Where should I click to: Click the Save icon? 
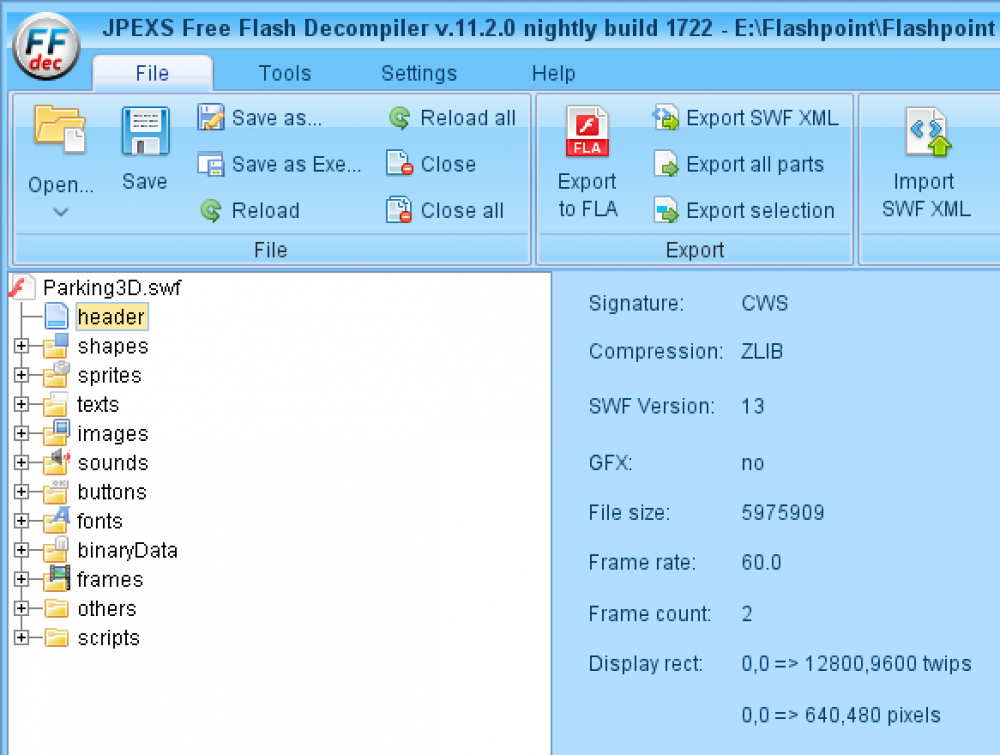144,131
